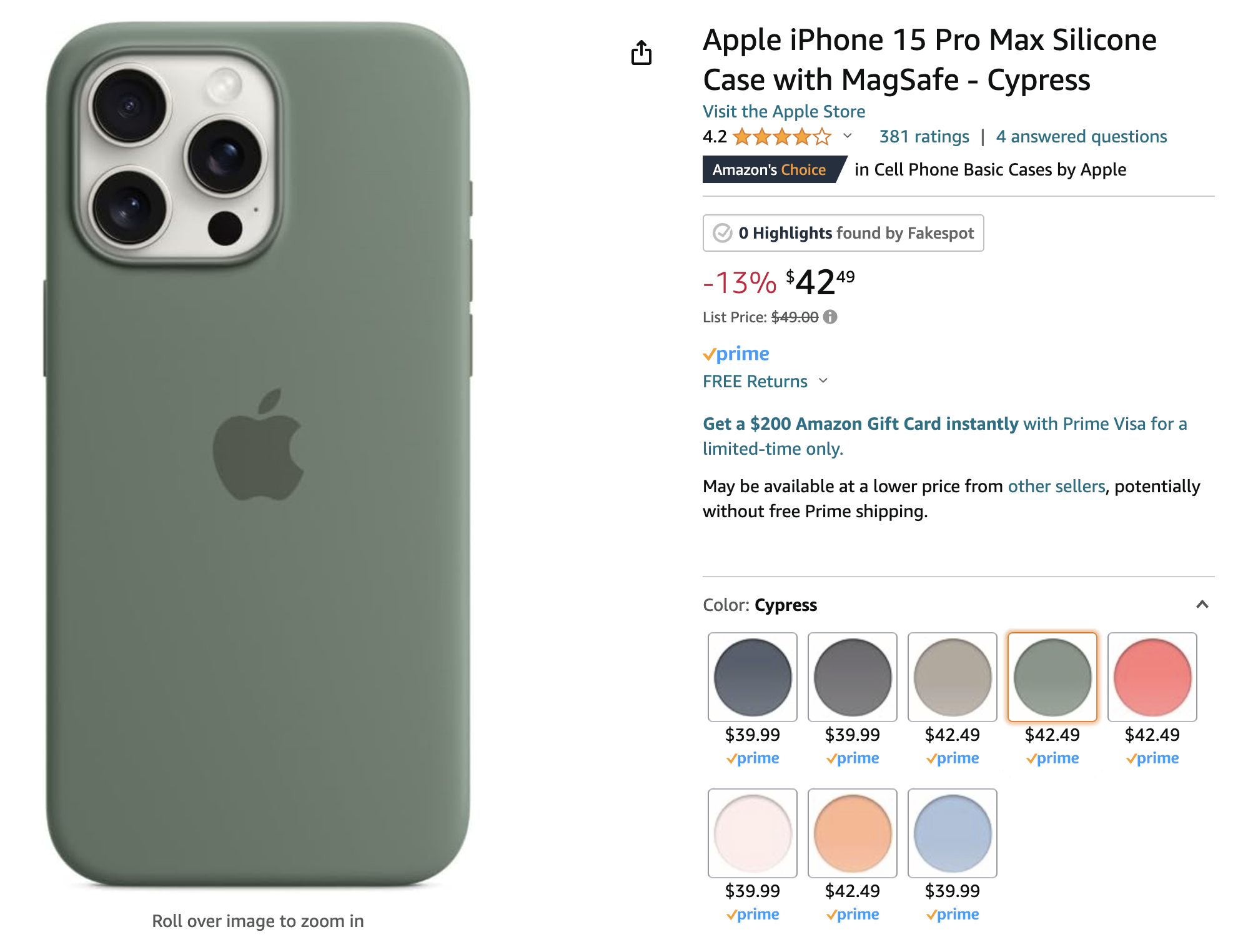The width and height of the screenshot is (1238, 952).
Task: Open the 381 ratings link
Action: [924, 137]
